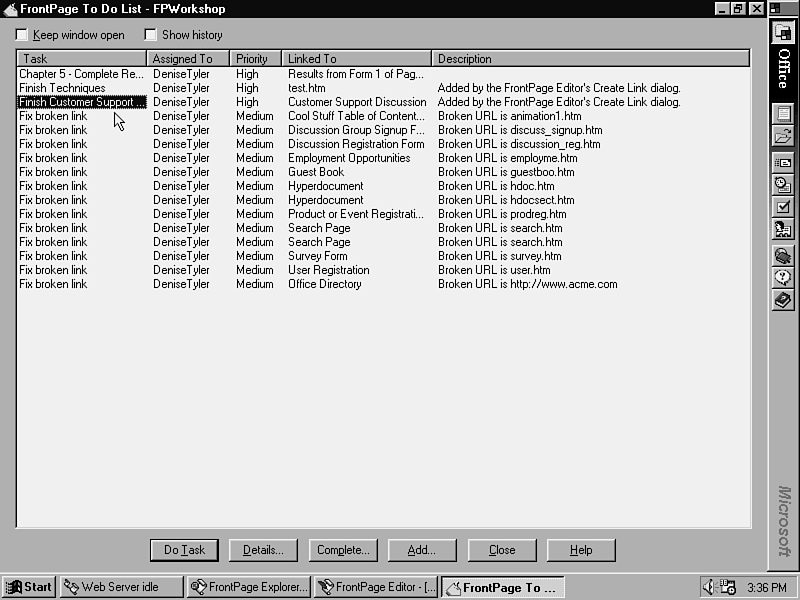Open the Details... button
This screenshot has height=600, width=800.
pos(263,550)
